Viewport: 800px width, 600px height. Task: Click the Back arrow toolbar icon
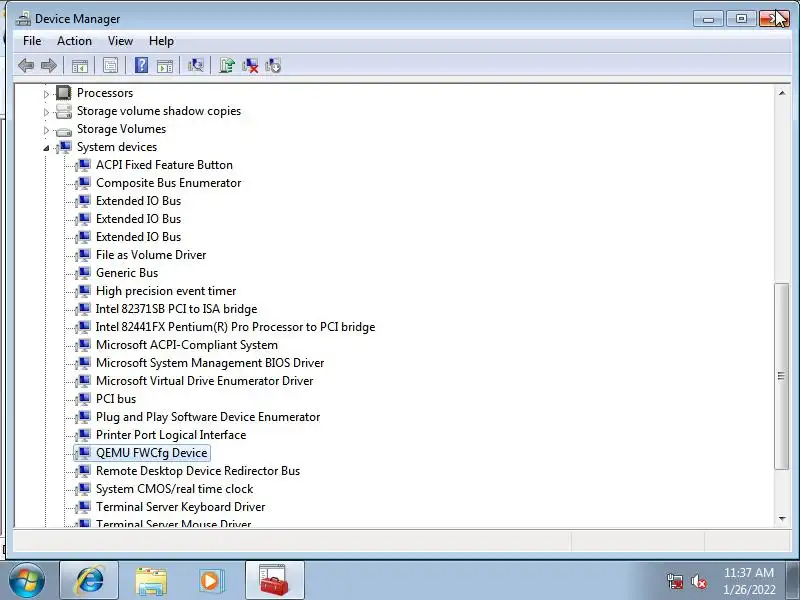26,65
